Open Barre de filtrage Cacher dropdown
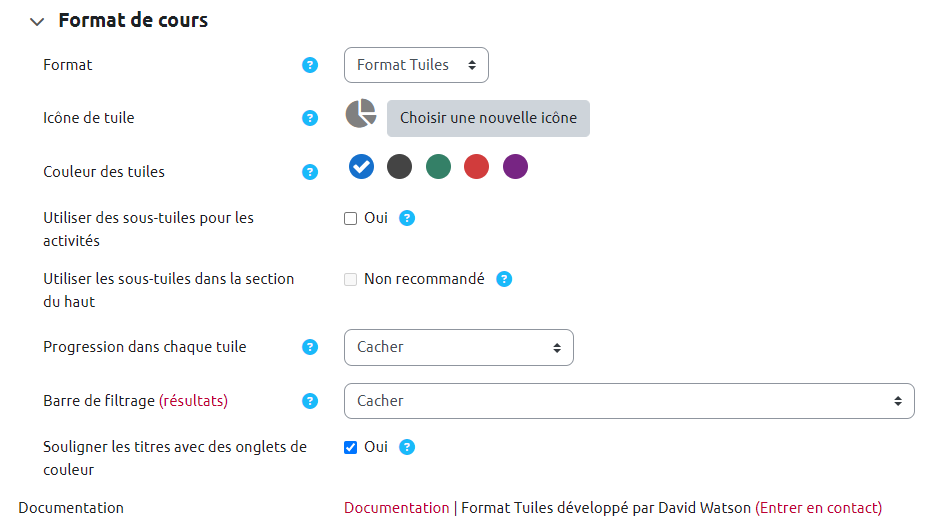The height and width of the screenshot is (531, 933). click(629, 401)
